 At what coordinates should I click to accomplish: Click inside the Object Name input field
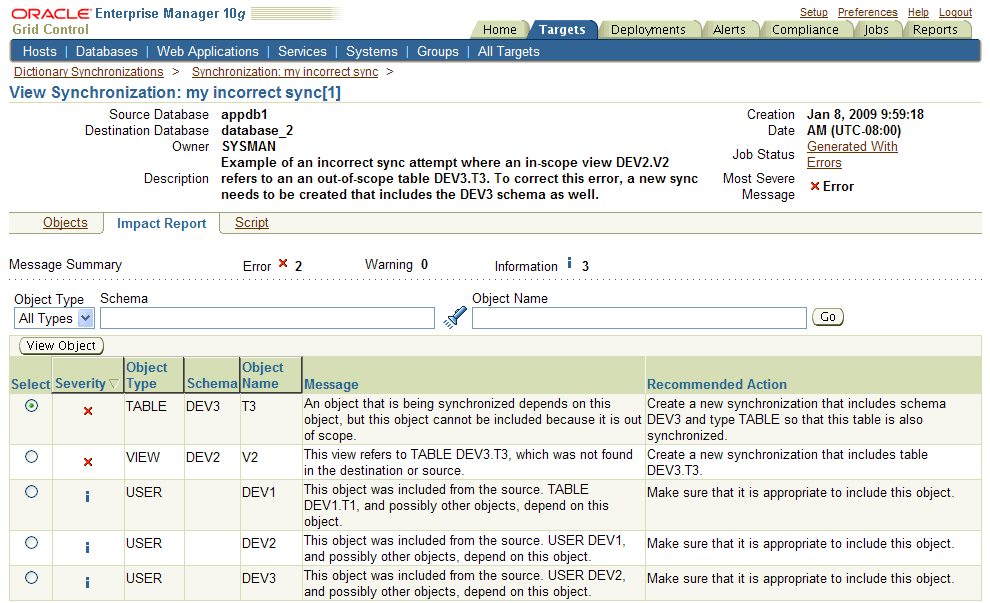[x=638, y=317]
